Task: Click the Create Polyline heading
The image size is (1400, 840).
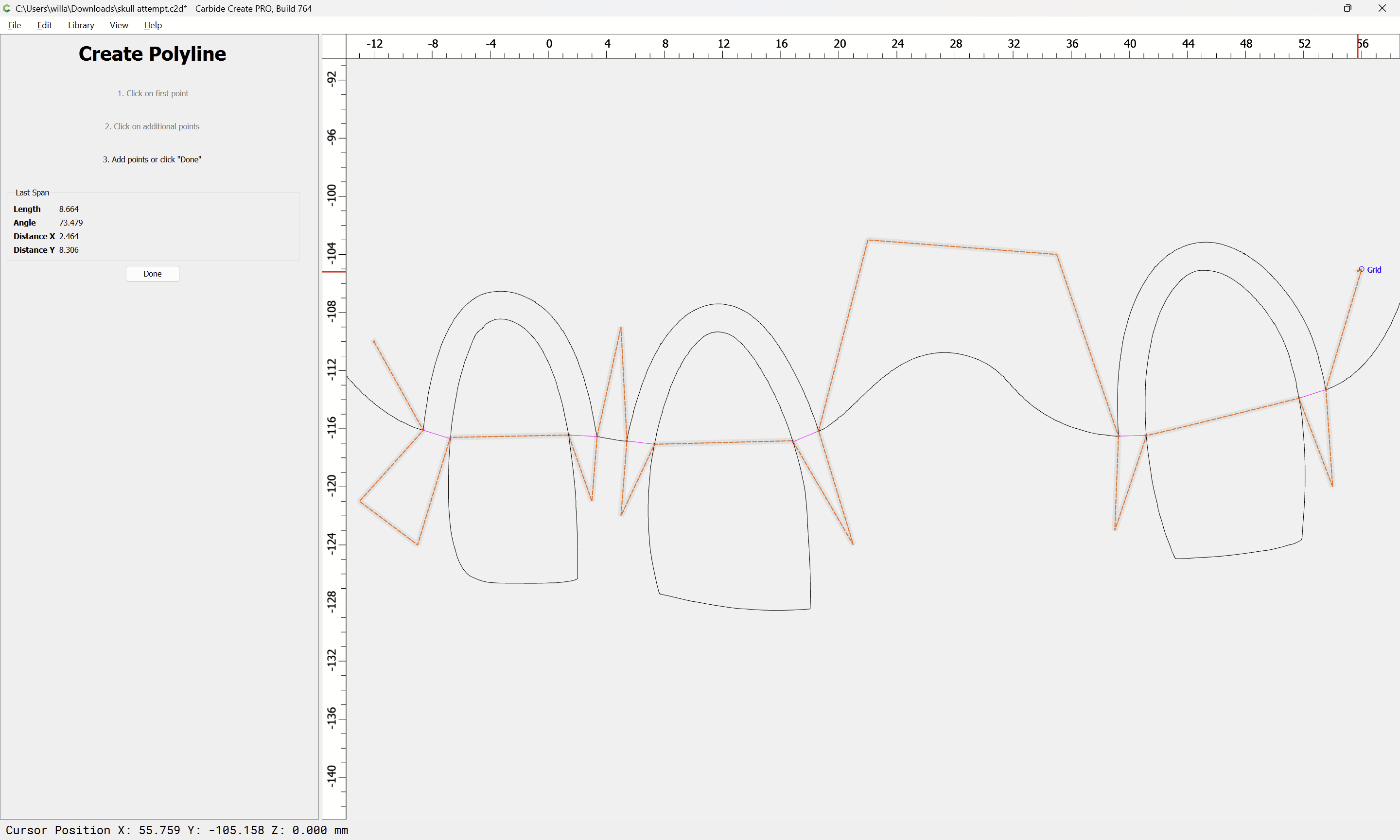Action: click(x=152, y=54)
